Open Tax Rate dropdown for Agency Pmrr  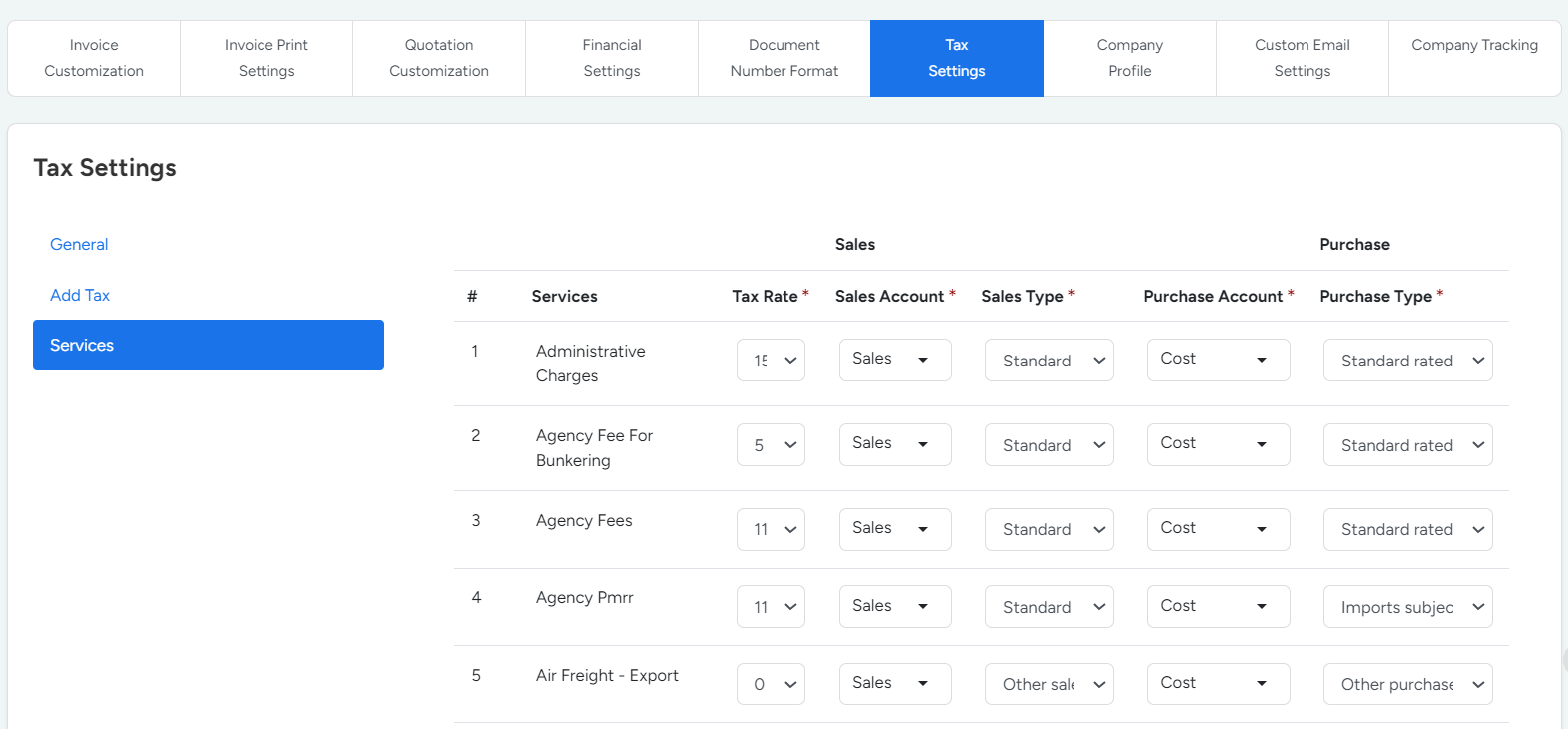(x=771, y=607)
